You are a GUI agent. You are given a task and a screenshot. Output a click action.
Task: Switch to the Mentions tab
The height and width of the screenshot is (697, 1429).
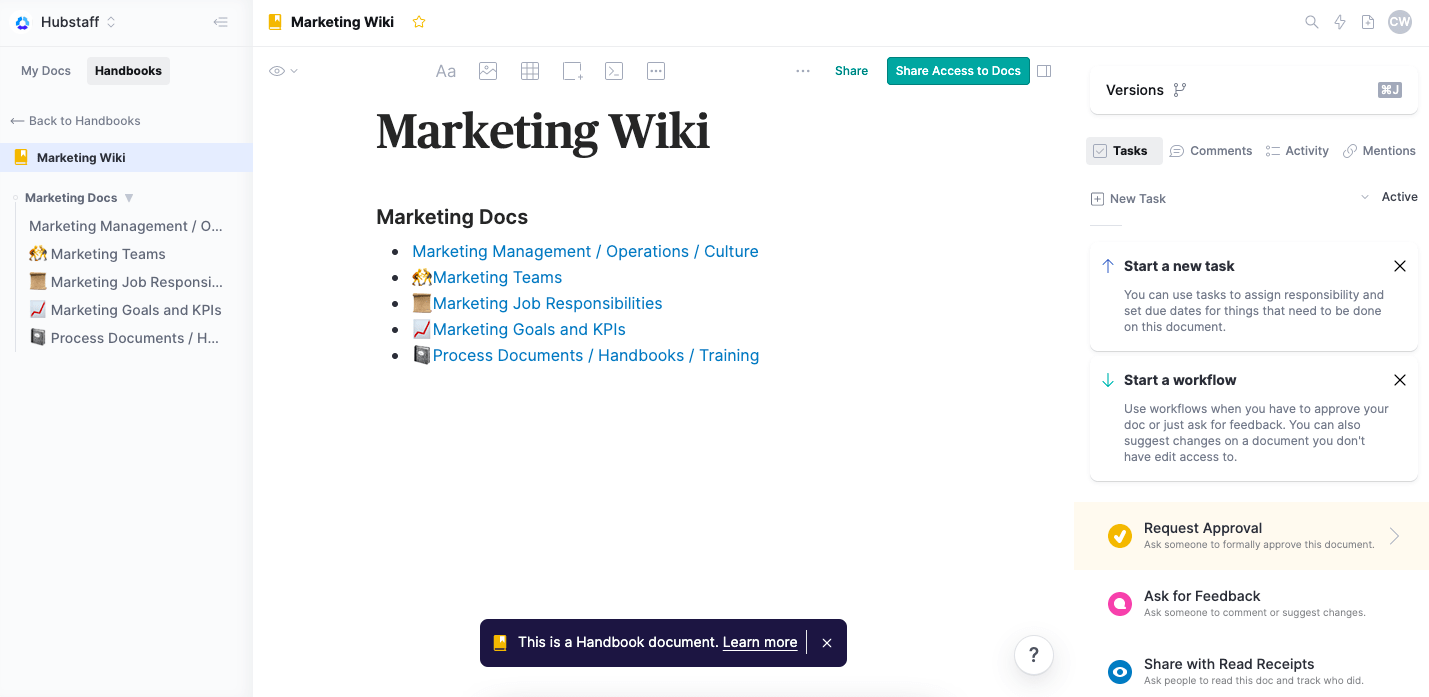point(1379,151)
